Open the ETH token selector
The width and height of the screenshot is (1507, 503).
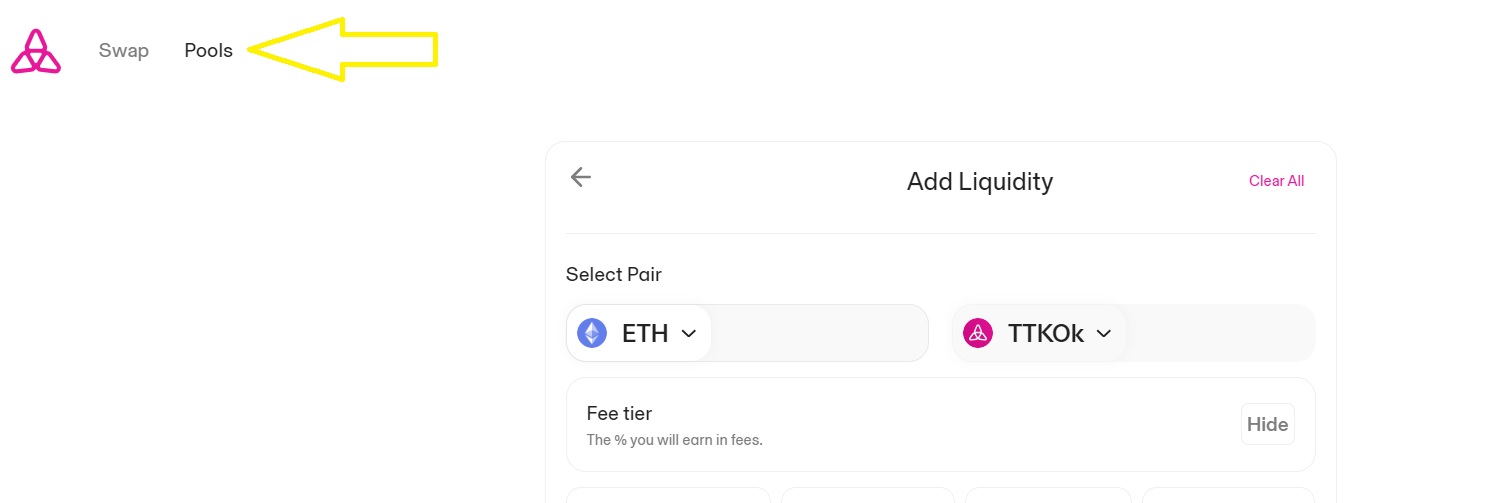639,333
